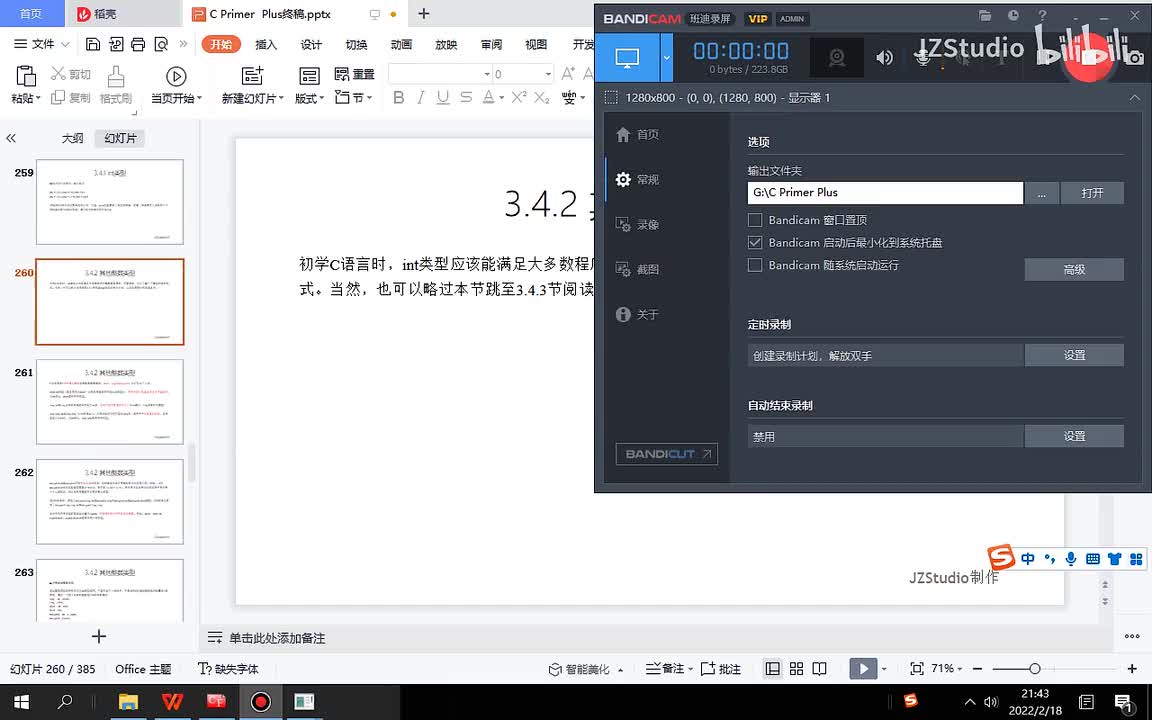Expand the 粘贴 paste options dropdown

pyautogui.click(x=37, y=98)
